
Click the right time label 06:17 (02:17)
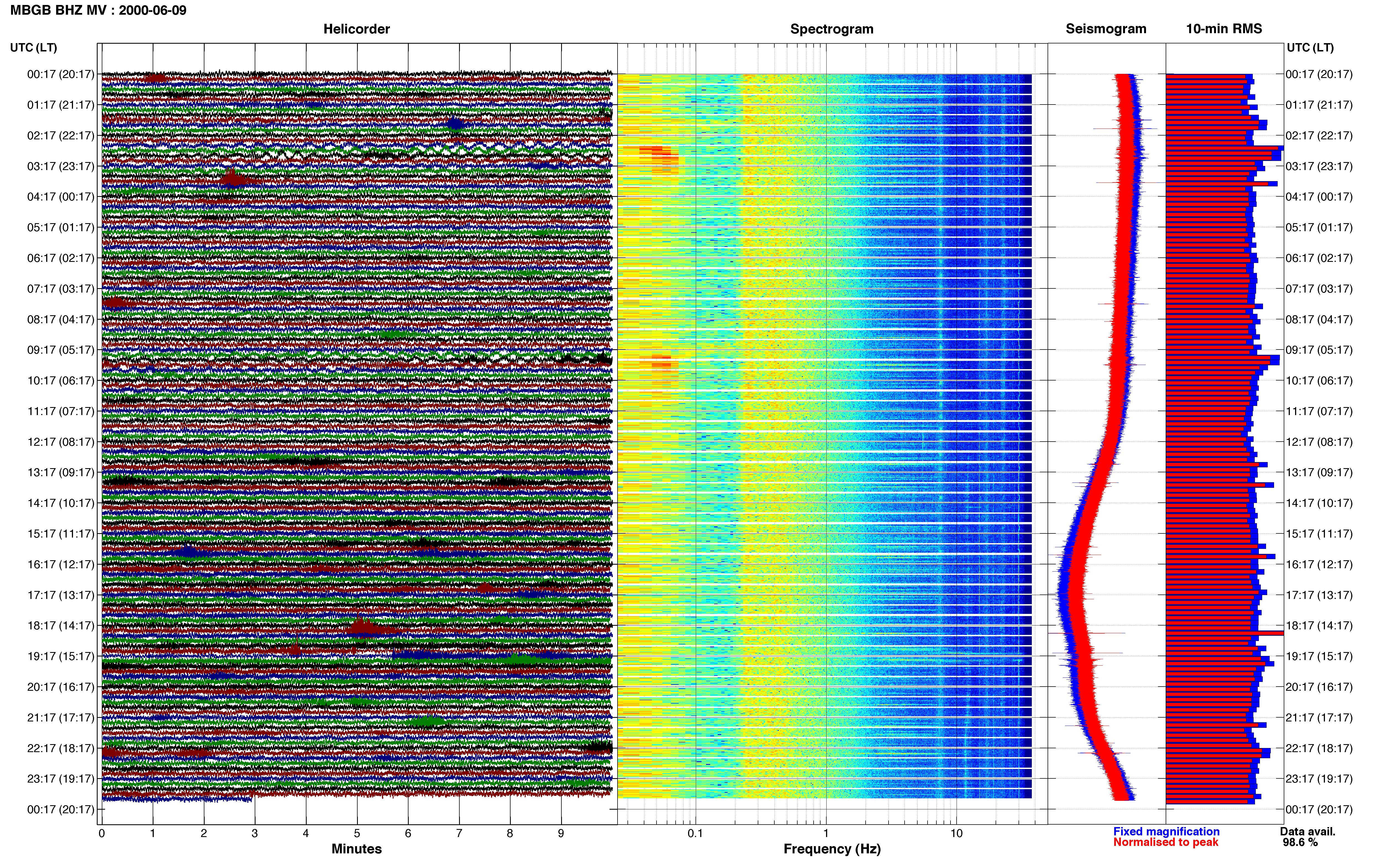tap(1319, 258)
